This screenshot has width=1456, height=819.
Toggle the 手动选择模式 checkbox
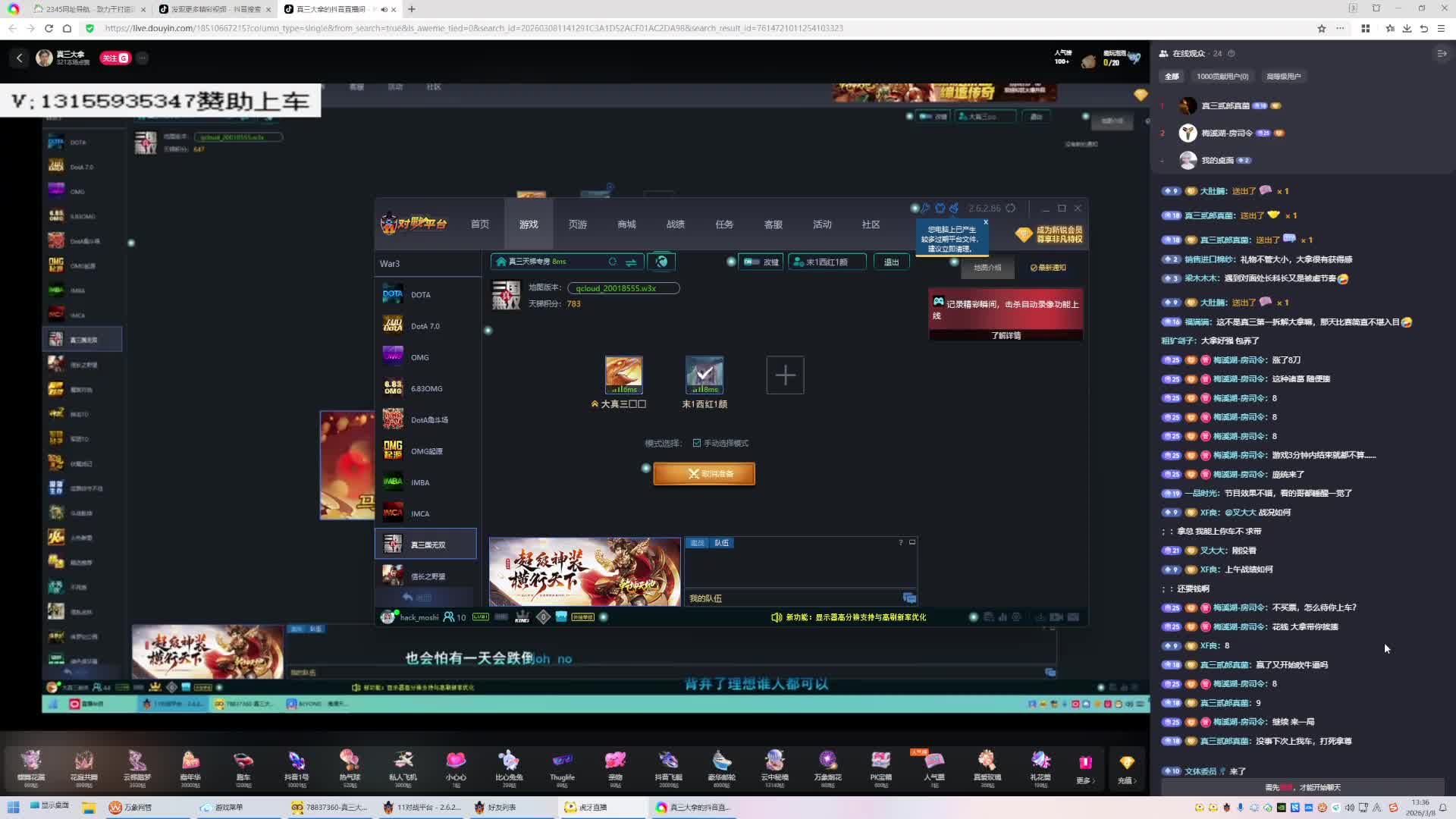coord(697,444)
